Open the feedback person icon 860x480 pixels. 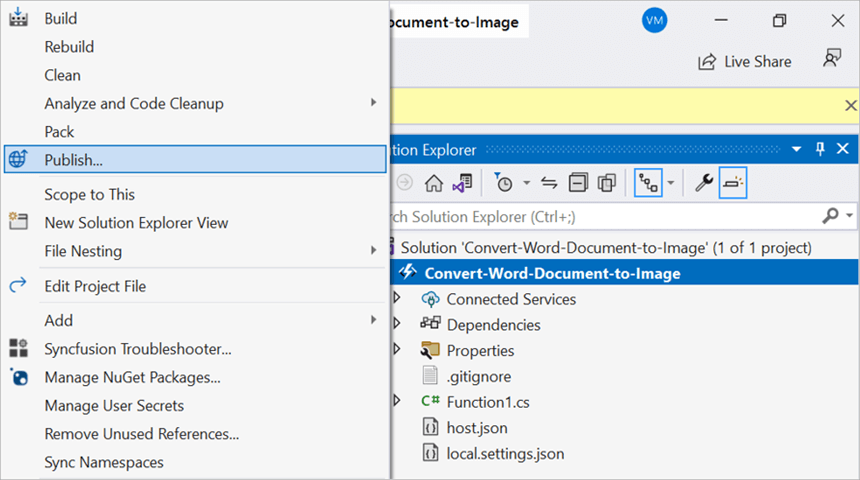click(832, 58)
